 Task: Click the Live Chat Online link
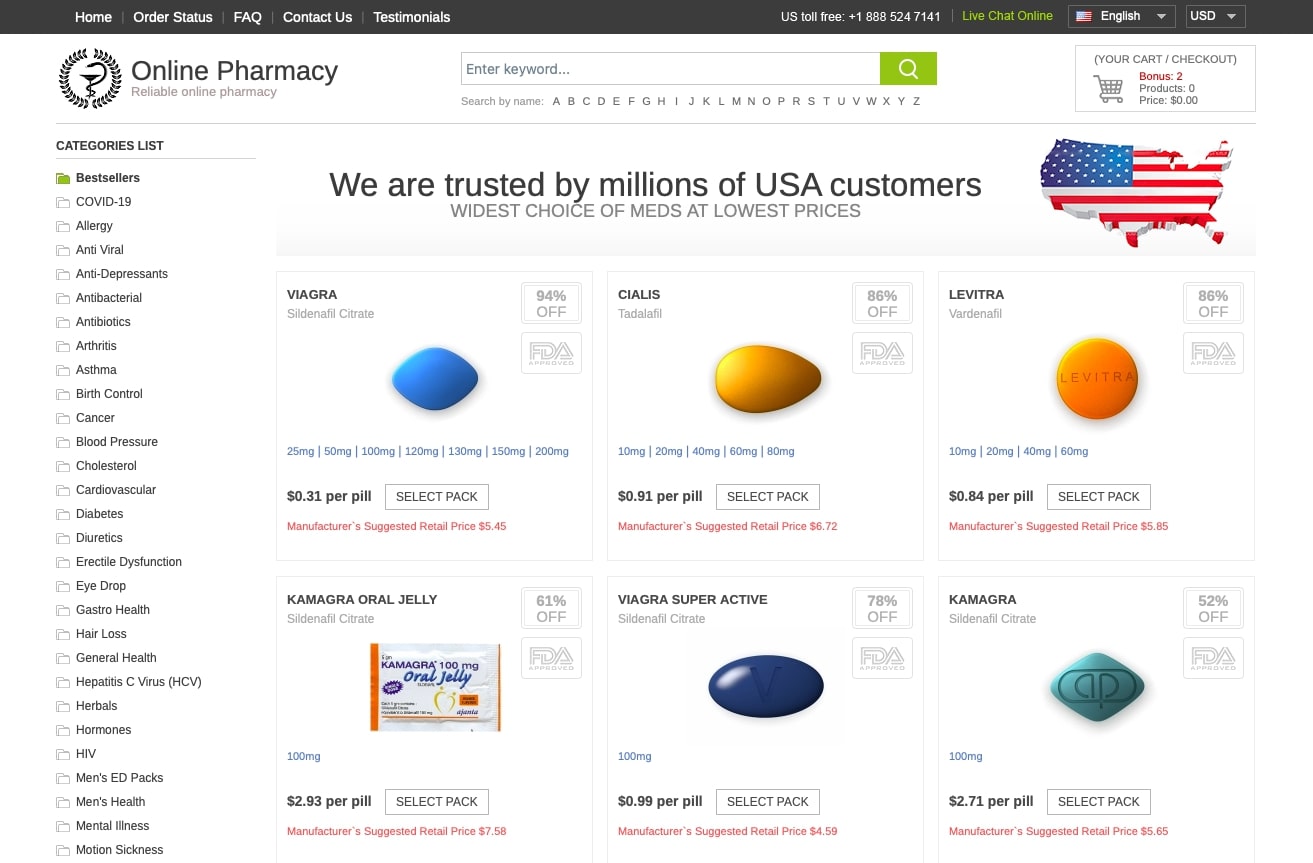[x=1007, y=16]
